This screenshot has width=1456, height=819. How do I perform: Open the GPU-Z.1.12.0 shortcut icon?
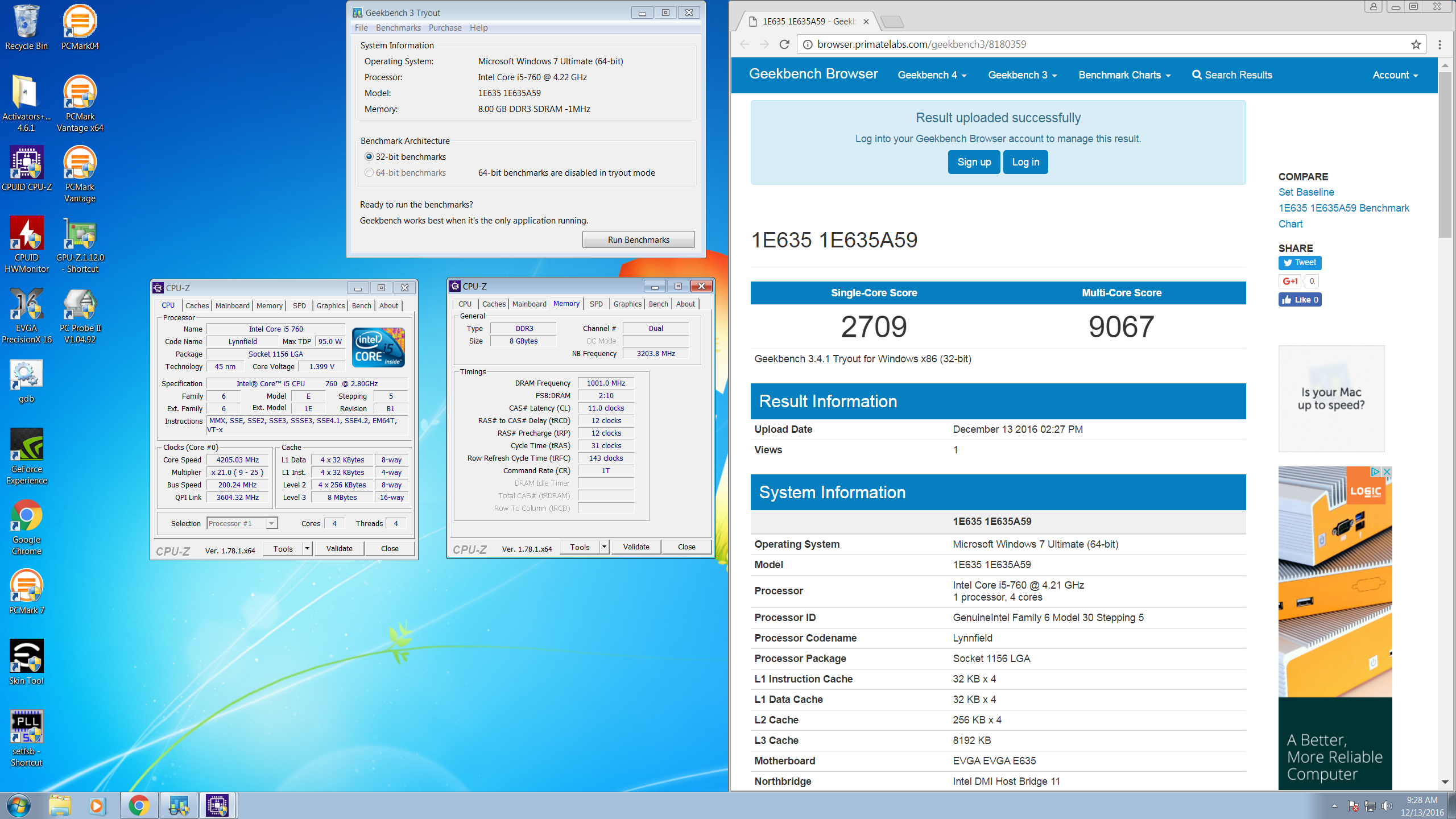pyautogui.click(x=80, y=245)
